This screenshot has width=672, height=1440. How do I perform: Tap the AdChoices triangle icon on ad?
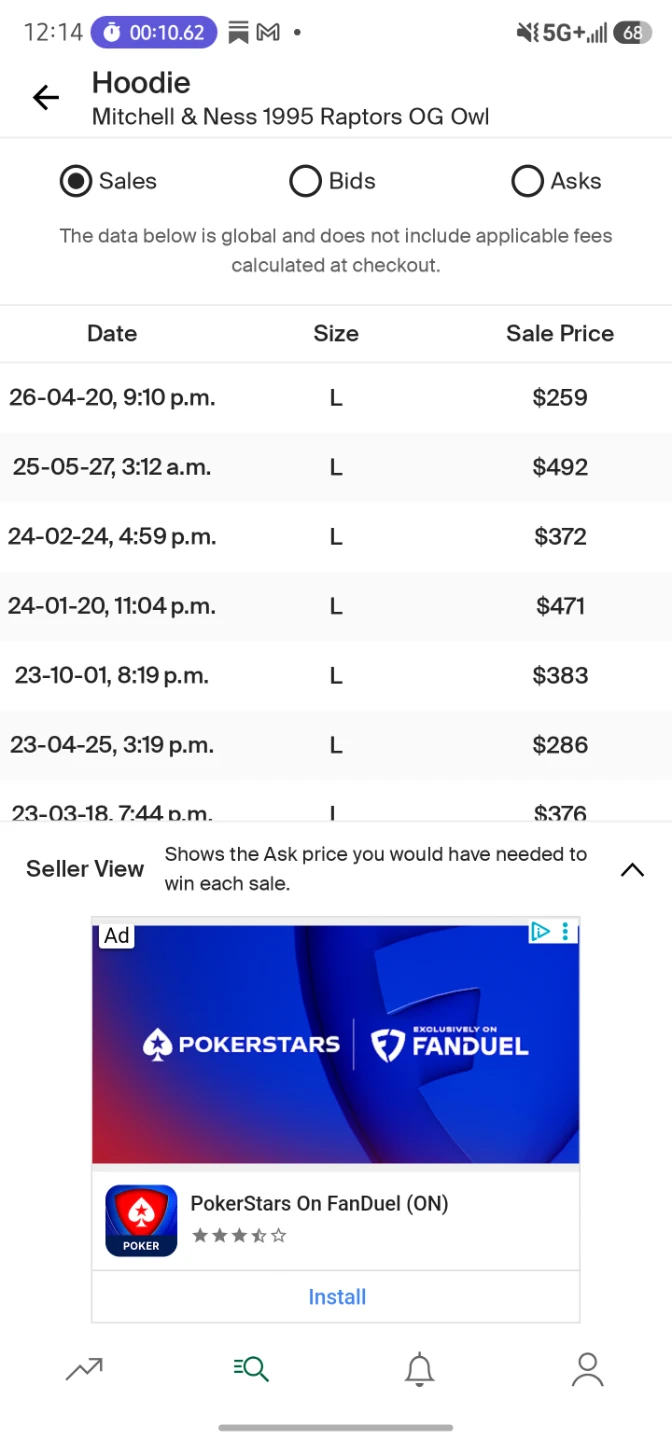(540, 932)
